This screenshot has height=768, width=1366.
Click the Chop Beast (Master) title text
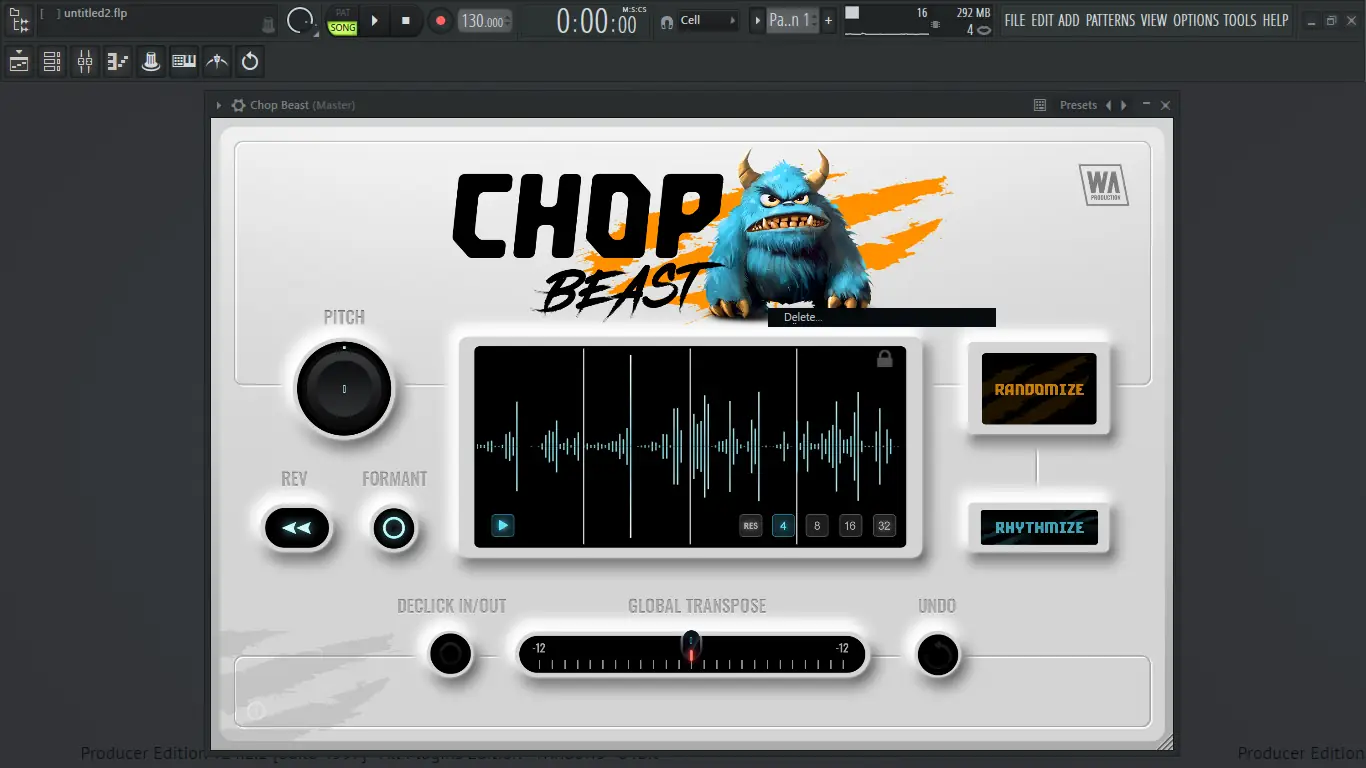click(x=302, y=105)
